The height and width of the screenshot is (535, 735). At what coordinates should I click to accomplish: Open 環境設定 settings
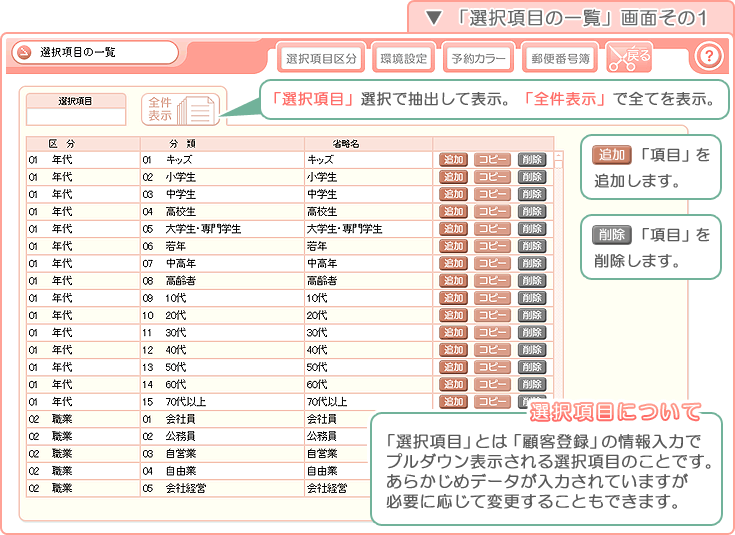pyautogui.click(x=403, y=58)
